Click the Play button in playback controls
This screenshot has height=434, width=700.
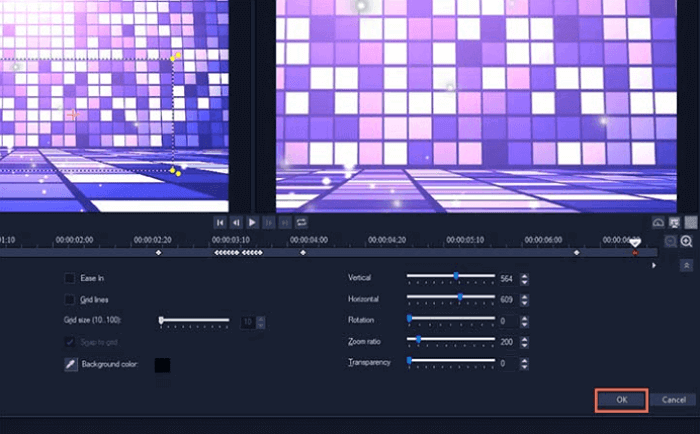(x=252, y=222)
